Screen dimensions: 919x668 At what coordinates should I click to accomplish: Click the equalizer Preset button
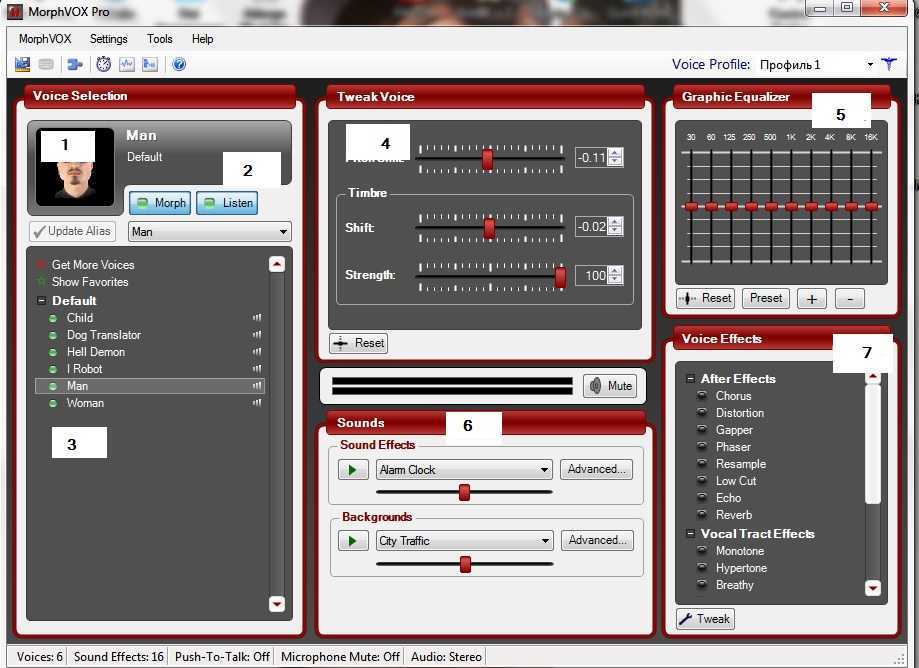pyautogui.click(x=766, y=298)
